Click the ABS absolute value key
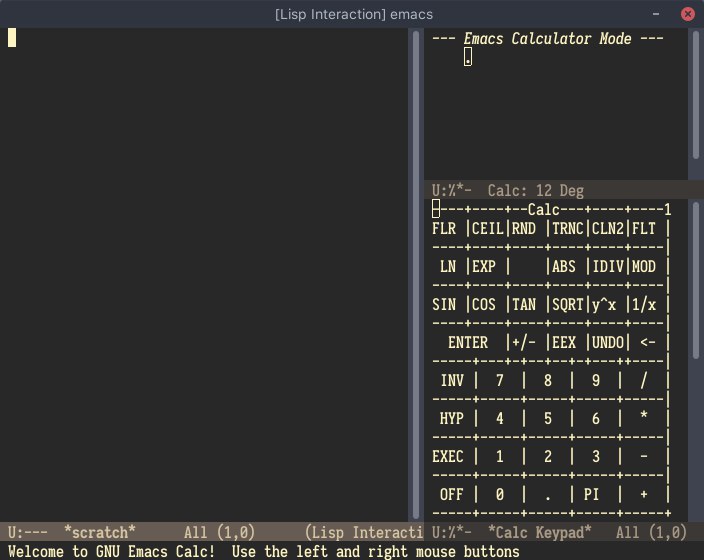This screenshot has height=560, width=704. 563,267
